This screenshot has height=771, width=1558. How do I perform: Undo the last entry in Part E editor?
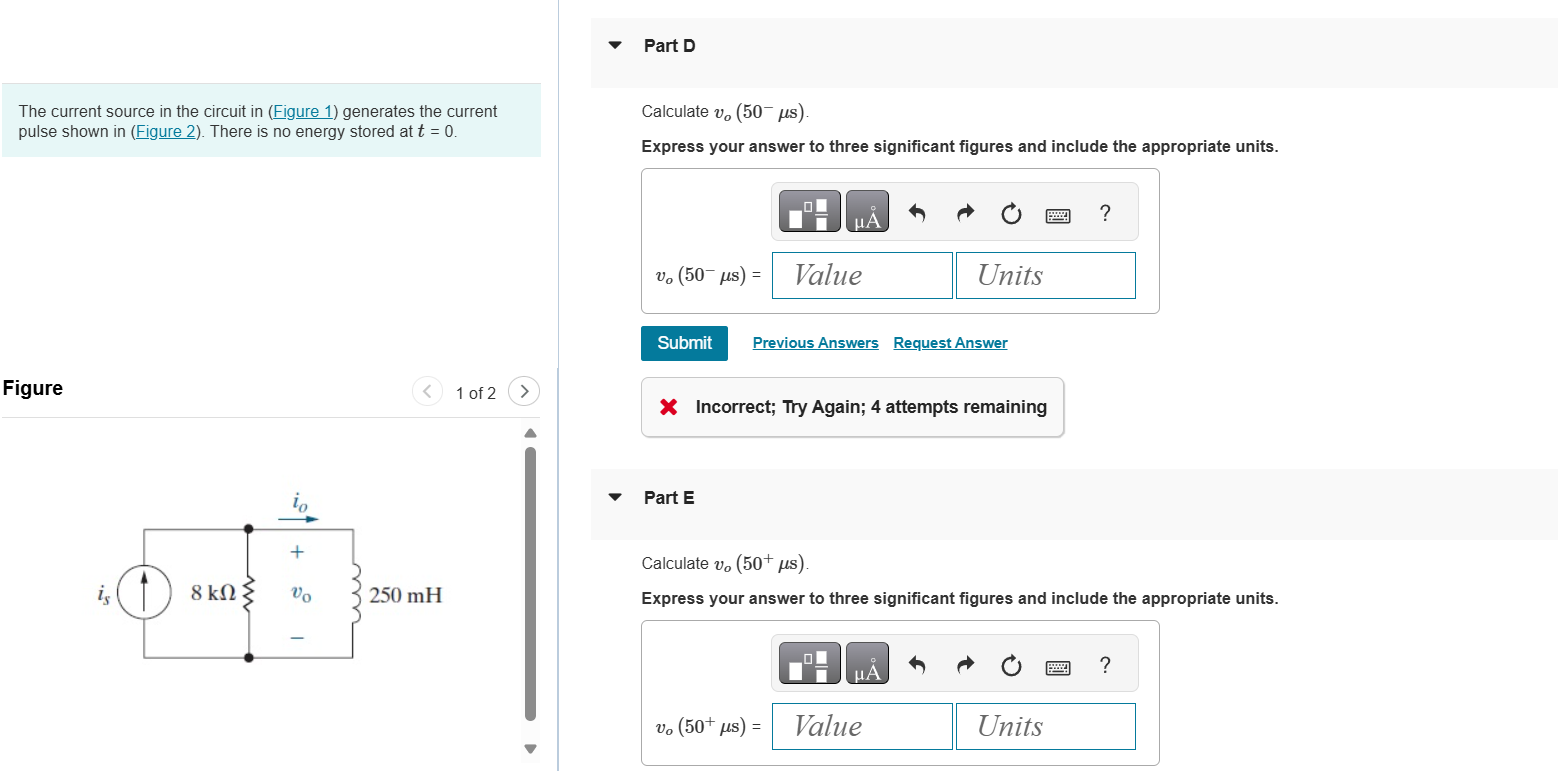point(917,663)
